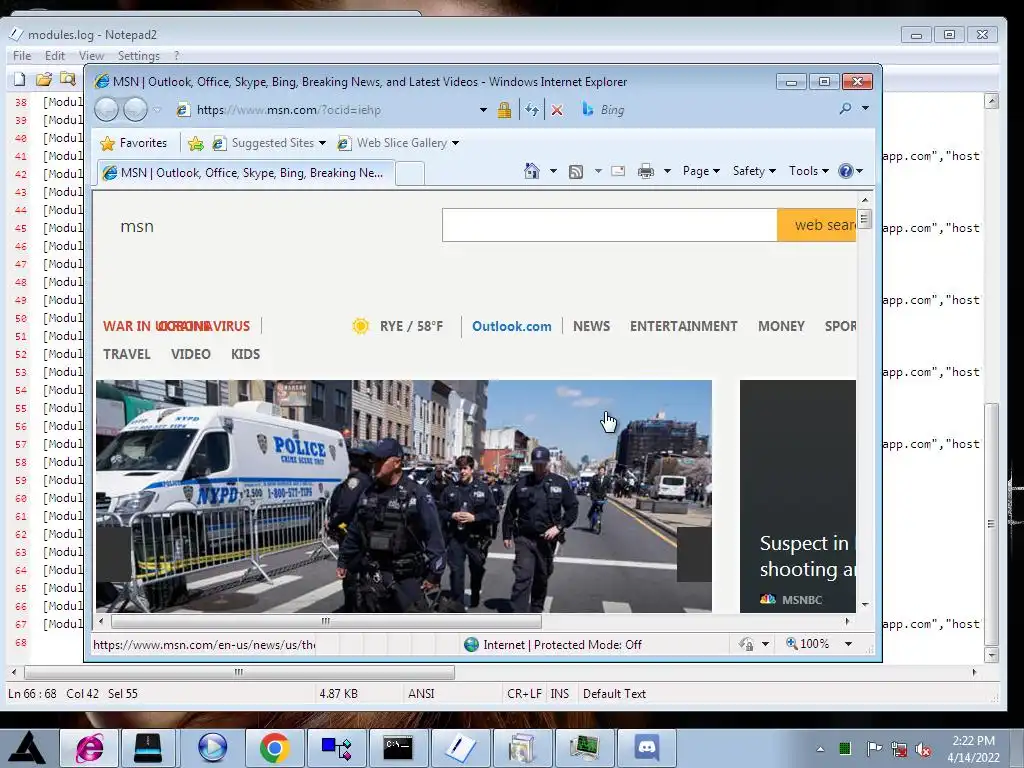This screenshot has width=1024, height=768.
Task: Open the search provider dropdown arrow
Action: (x=865, y=108)
